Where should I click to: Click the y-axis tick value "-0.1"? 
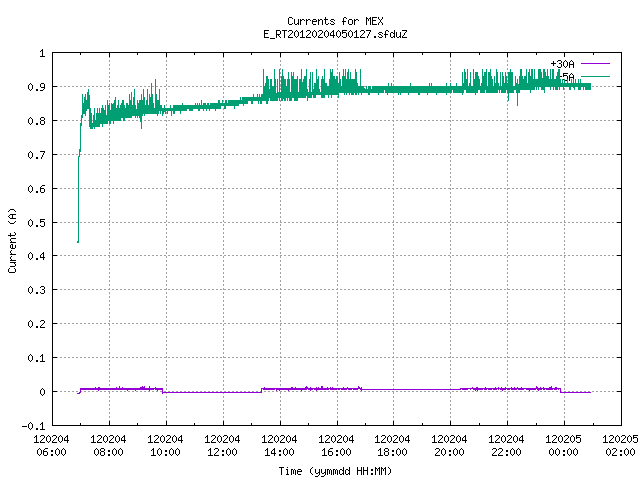pyautogui.click(x=33, y=426)
